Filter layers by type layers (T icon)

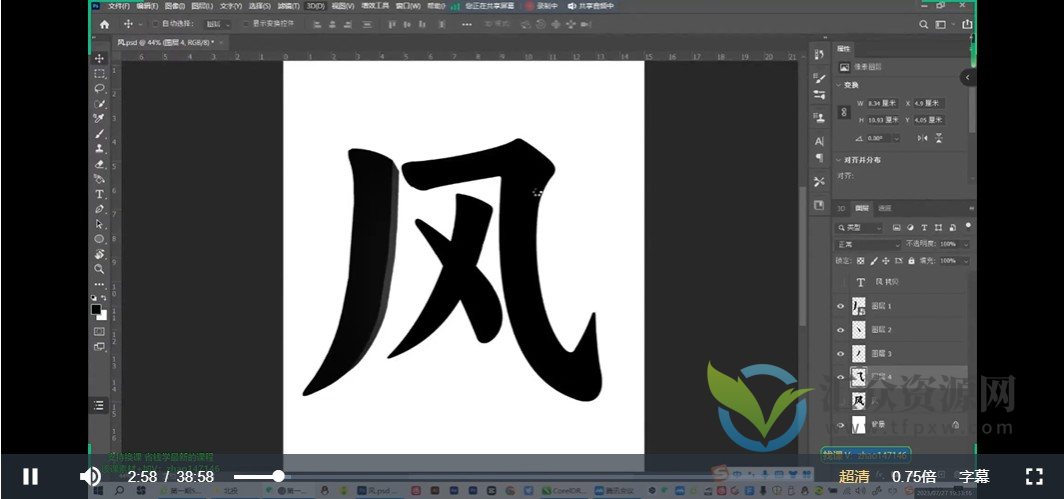point(924,227)
